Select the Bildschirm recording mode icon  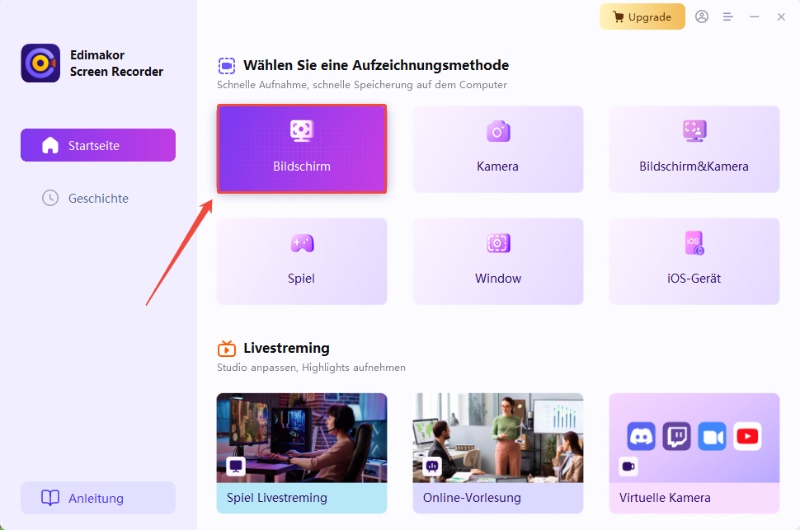[x=301, y=131]
